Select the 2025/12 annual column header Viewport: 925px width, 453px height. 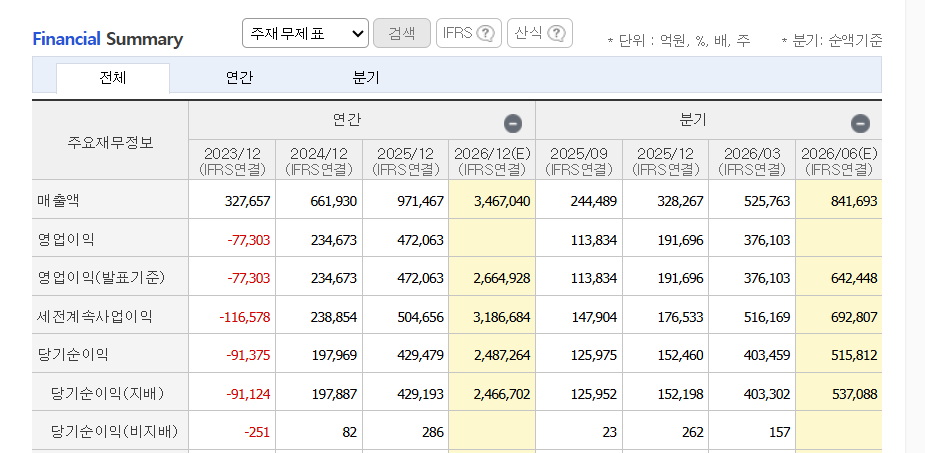click(406, 160)
